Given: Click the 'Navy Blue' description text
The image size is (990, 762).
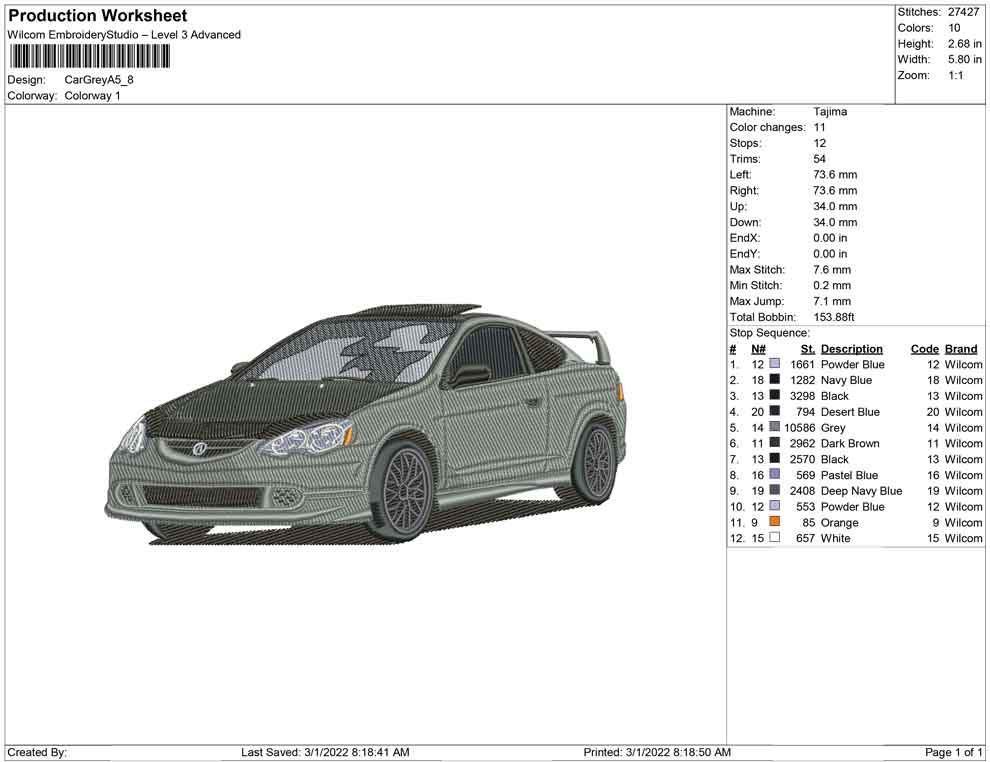Looking at the screenshot, I should (846, 380).
